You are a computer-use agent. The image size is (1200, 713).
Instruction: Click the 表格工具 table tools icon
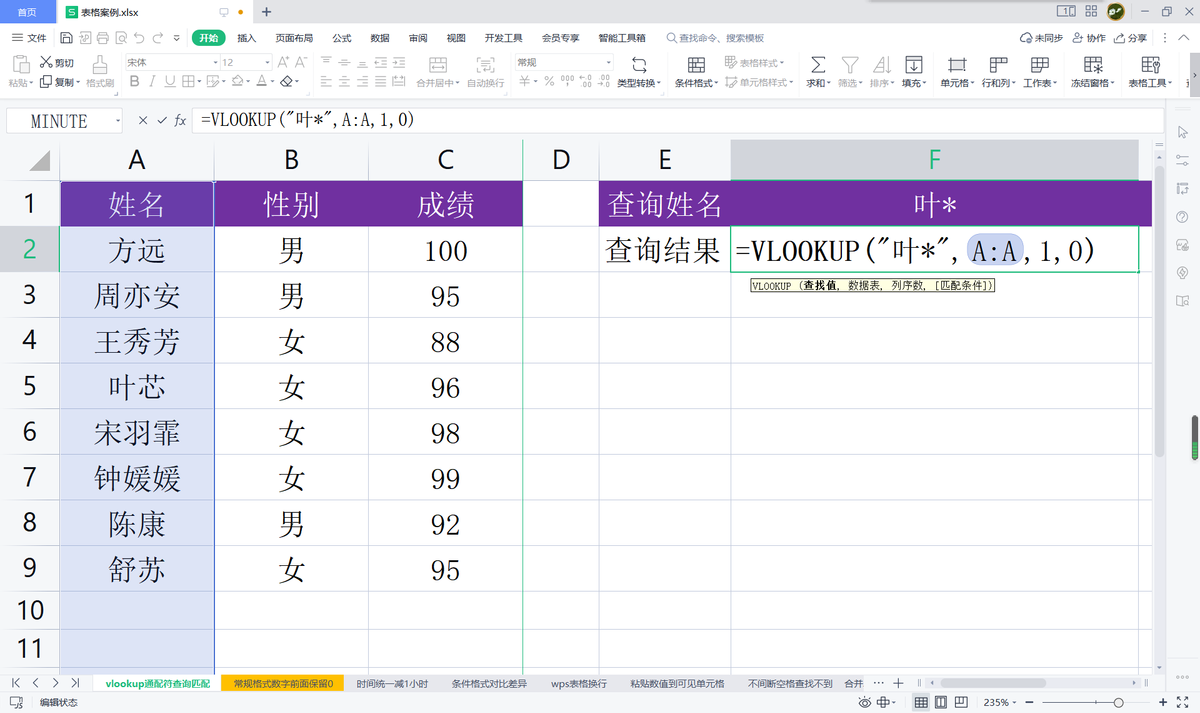[x=1150, y=64]
